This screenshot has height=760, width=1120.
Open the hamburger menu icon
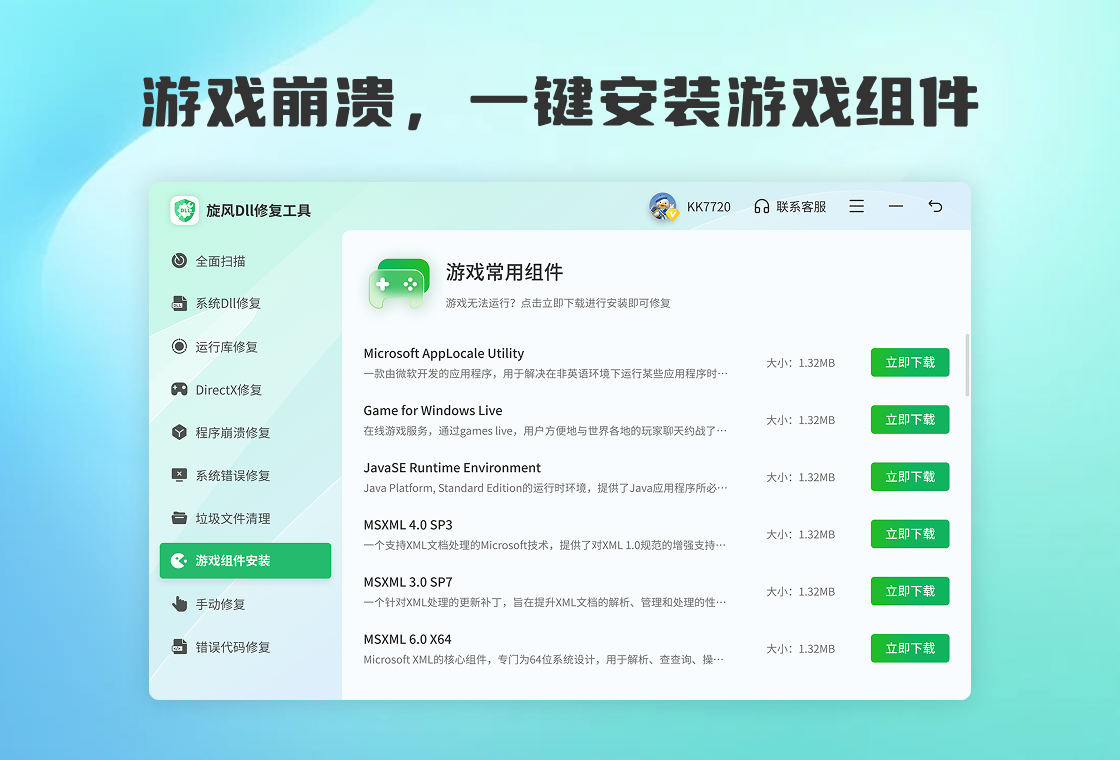pyautogui.click(x=857, y=207)
